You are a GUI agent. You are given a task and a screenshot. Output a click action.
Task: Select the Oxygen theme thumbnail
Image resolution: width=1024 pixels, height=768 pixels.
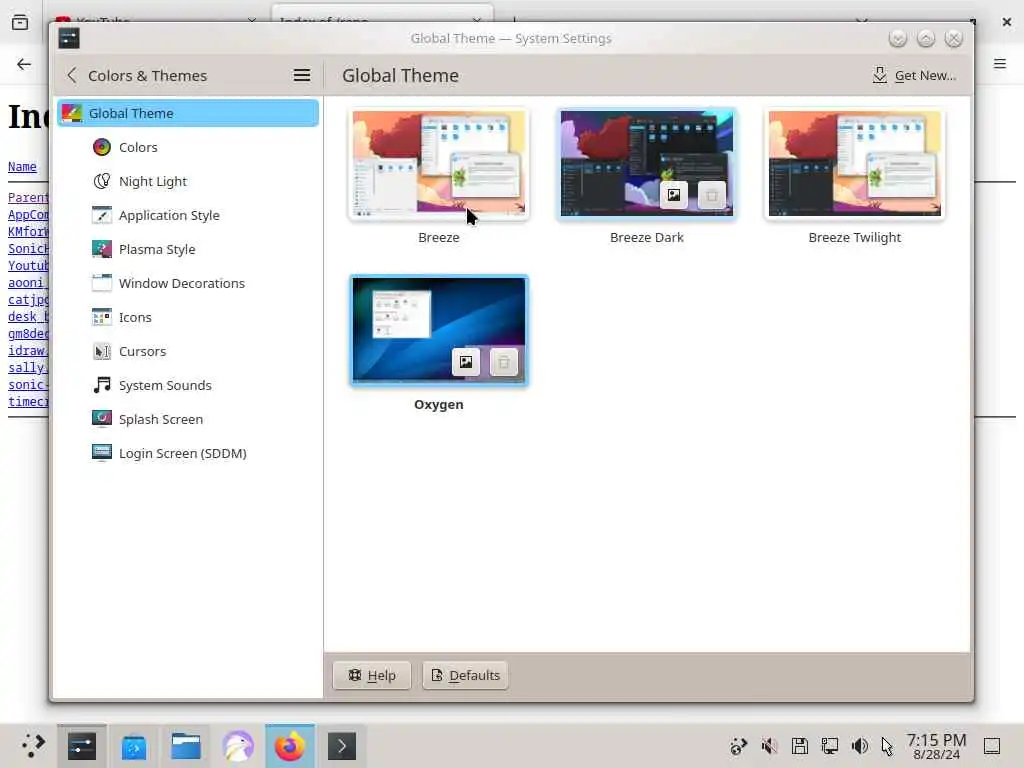coord(439,330)
